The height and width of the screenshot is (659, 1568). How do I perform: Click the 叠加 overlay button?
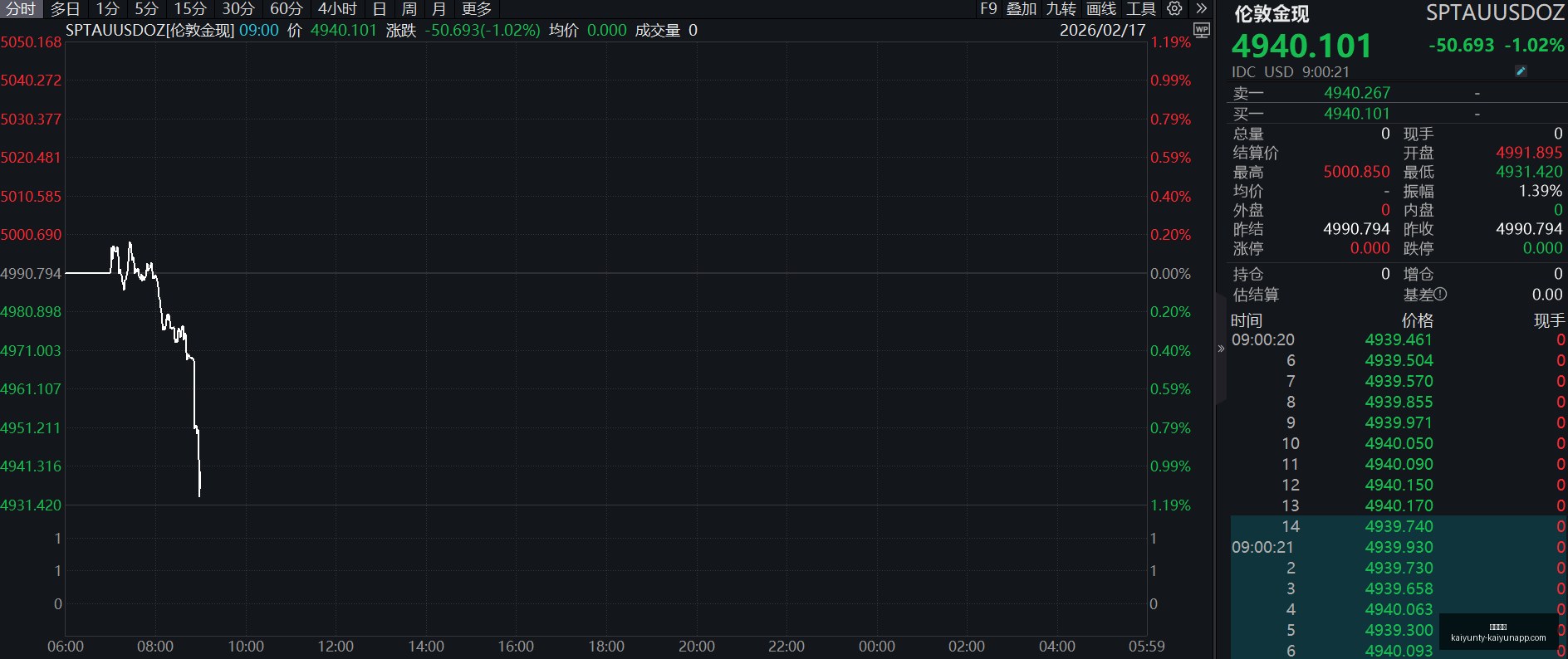pyautogui.click(x=1022, y=9)
